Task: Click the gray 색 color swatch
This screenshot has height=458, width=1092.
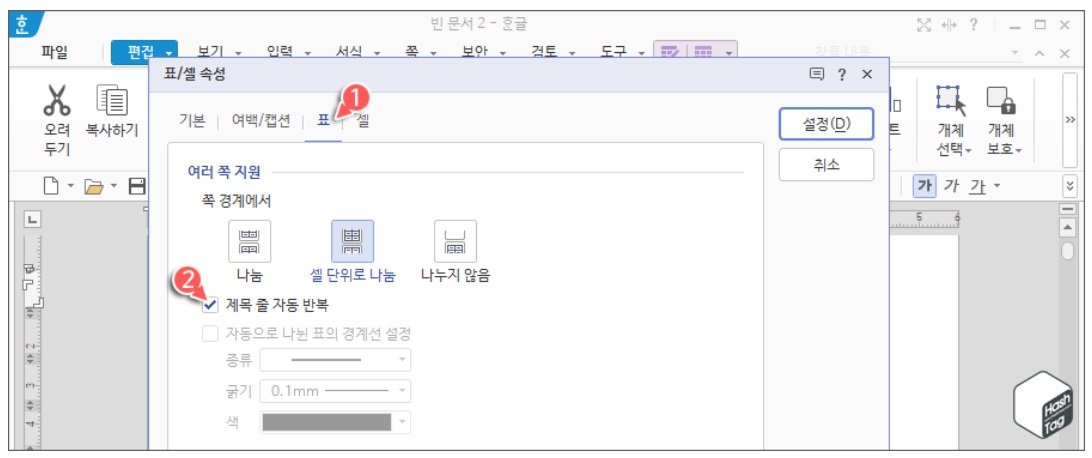Action: tap(327, 422)
